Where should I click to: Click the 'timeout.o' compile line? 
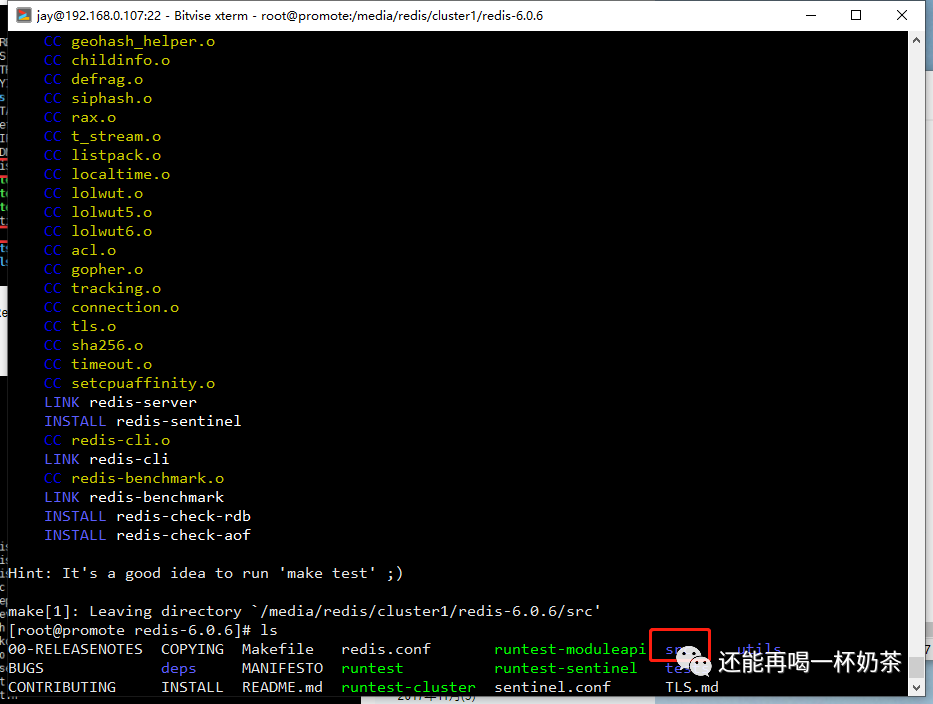[98, 365]
